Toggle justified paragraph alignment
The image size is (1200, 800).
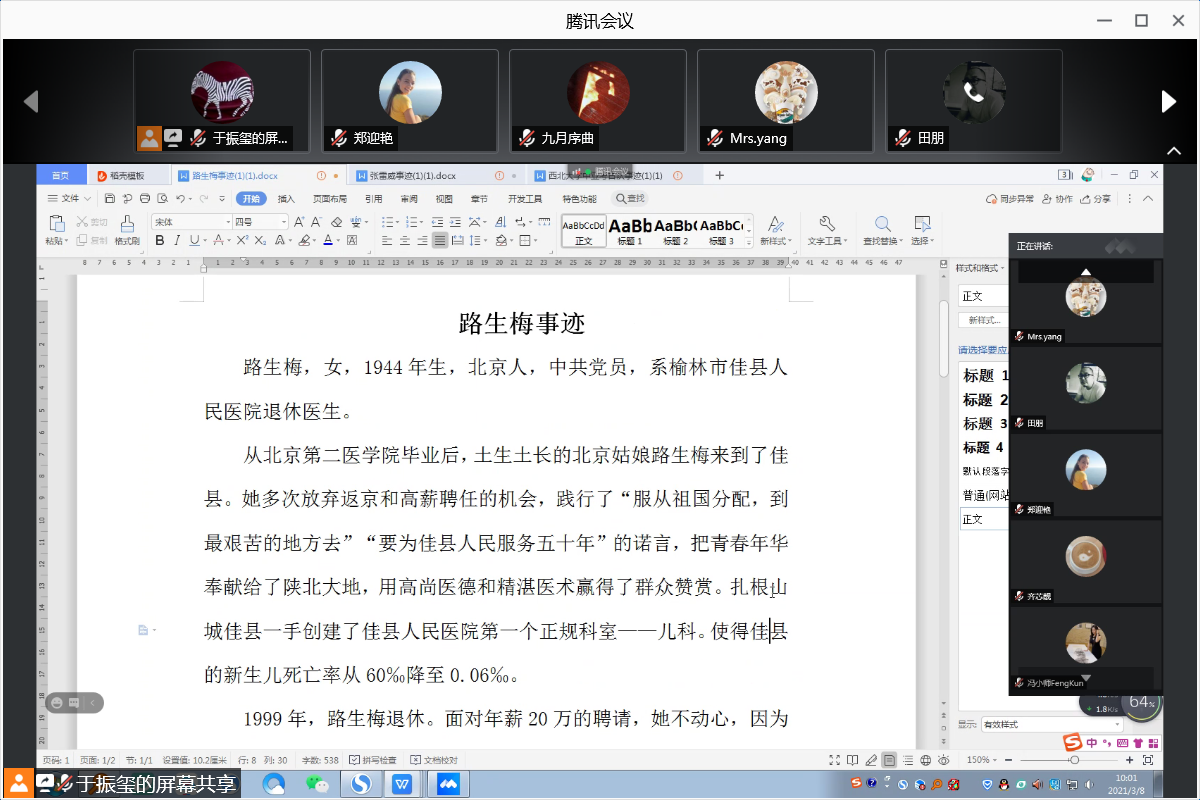click(x=439, y=241)
